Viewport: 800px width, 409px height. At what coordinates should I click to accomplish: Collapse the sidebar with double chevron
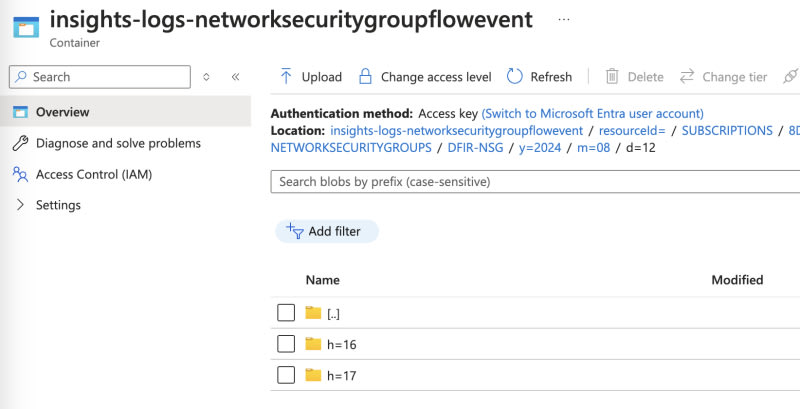click(x=235, y=77)
